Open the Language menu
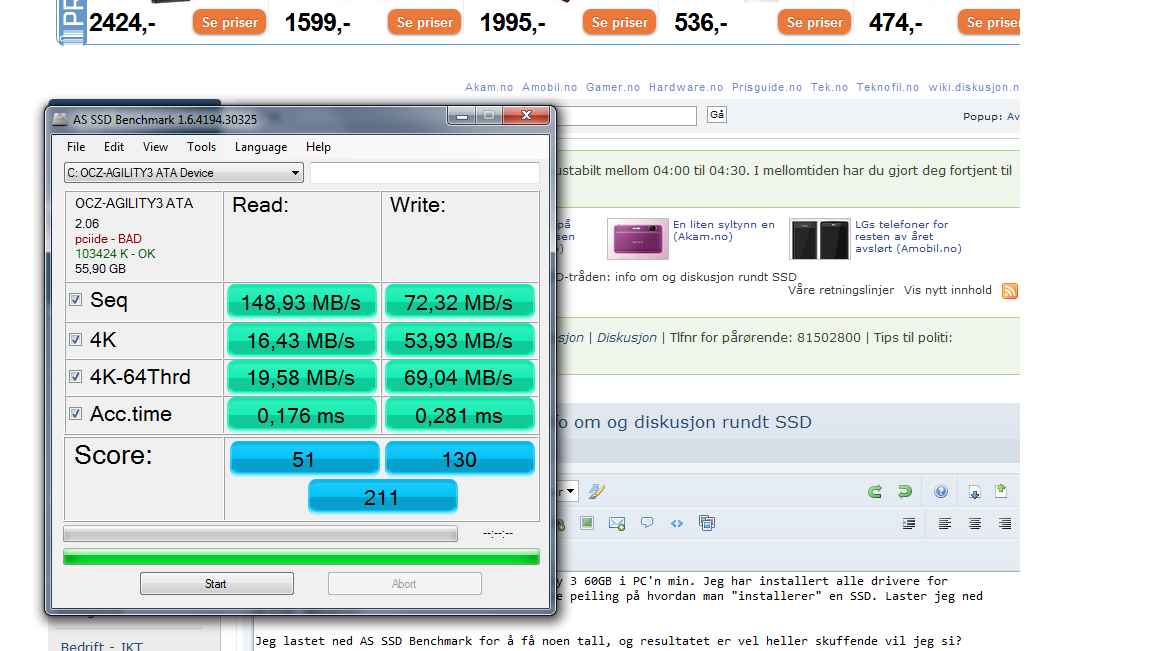Screen dimensions: 1152x651 click(261, 147)
